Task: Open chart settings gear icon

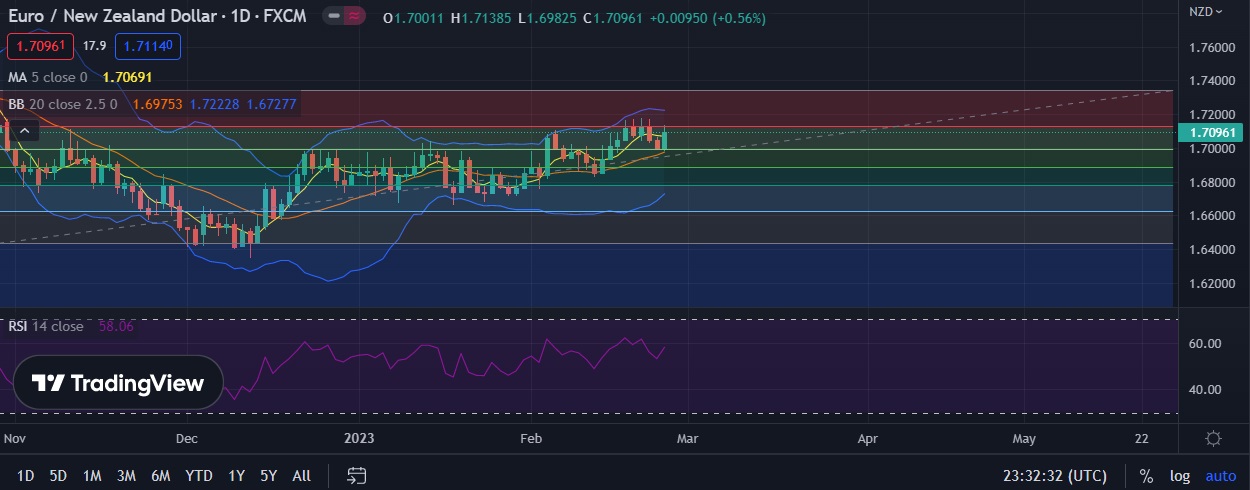Action: pyautogui.click(x=1213, y=439)
